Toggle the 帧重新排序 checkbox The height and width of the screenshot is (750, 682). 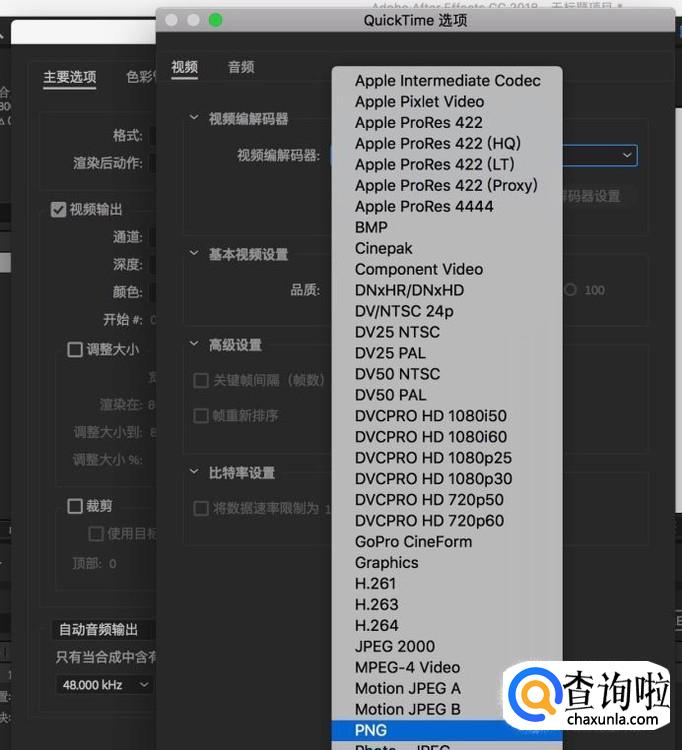click(x=201, y=416)
